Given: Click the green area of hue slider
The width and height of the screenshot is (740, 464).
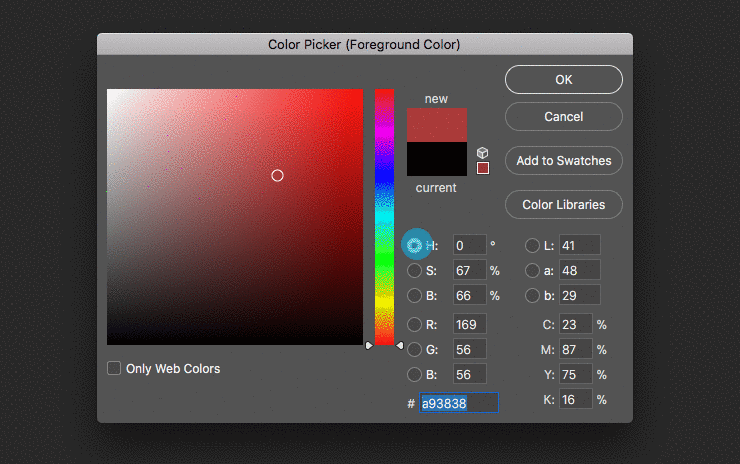Looking at the screenshot, I should pyautogui.click(x=384, y=262).
